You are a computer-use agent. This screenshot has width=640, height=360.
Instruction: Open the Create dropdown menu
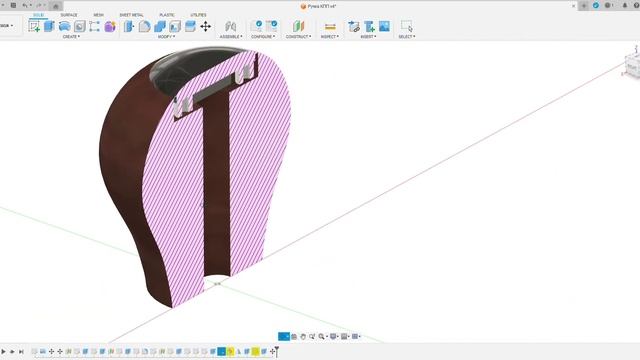[x=71, y=37]
